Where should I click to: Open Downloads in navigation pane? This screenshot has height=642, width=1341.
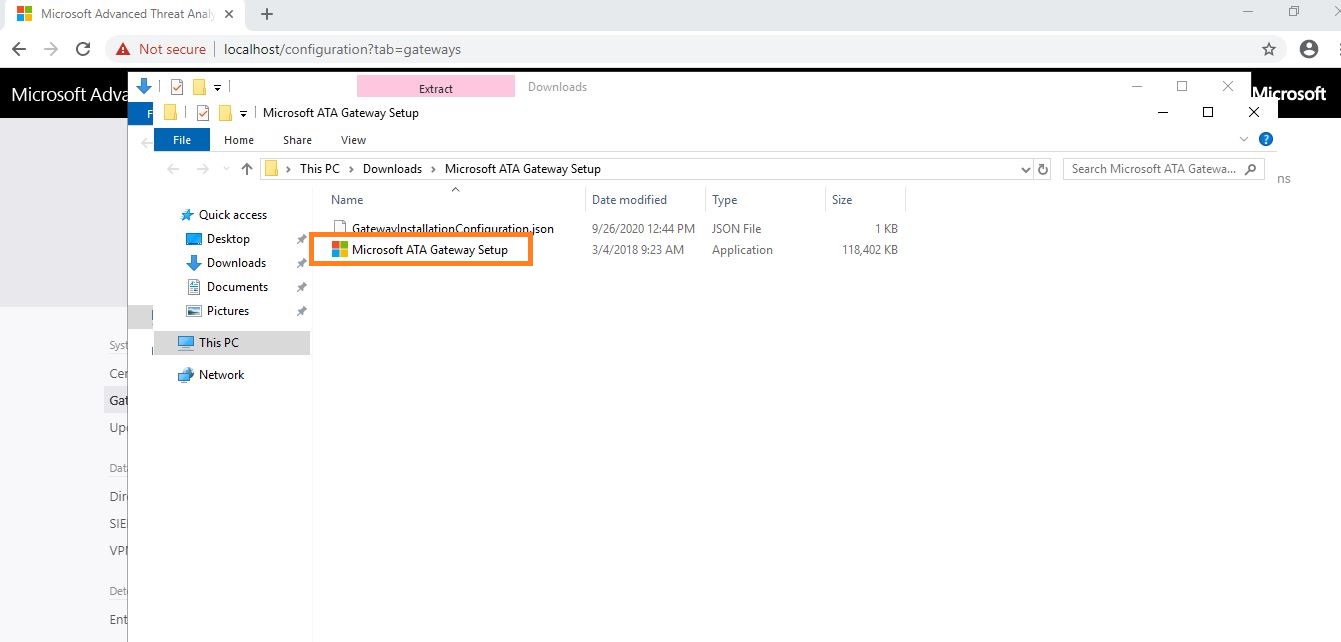(x=236, y=263)
